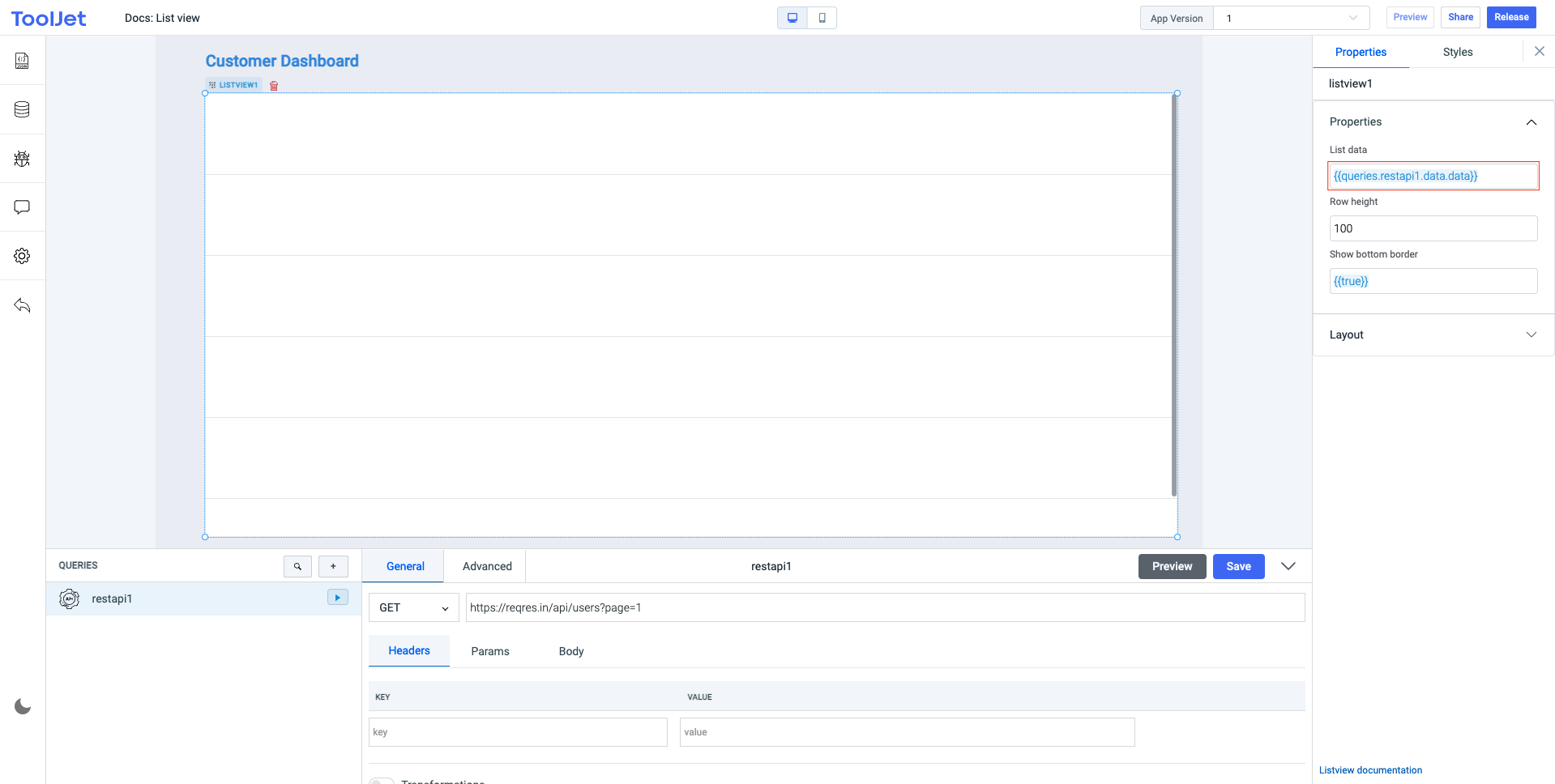The height and width of the screenshot is (784, 1555).
Task: Click the back arrow icon in sidebar
Action: [x=22, y=305]
